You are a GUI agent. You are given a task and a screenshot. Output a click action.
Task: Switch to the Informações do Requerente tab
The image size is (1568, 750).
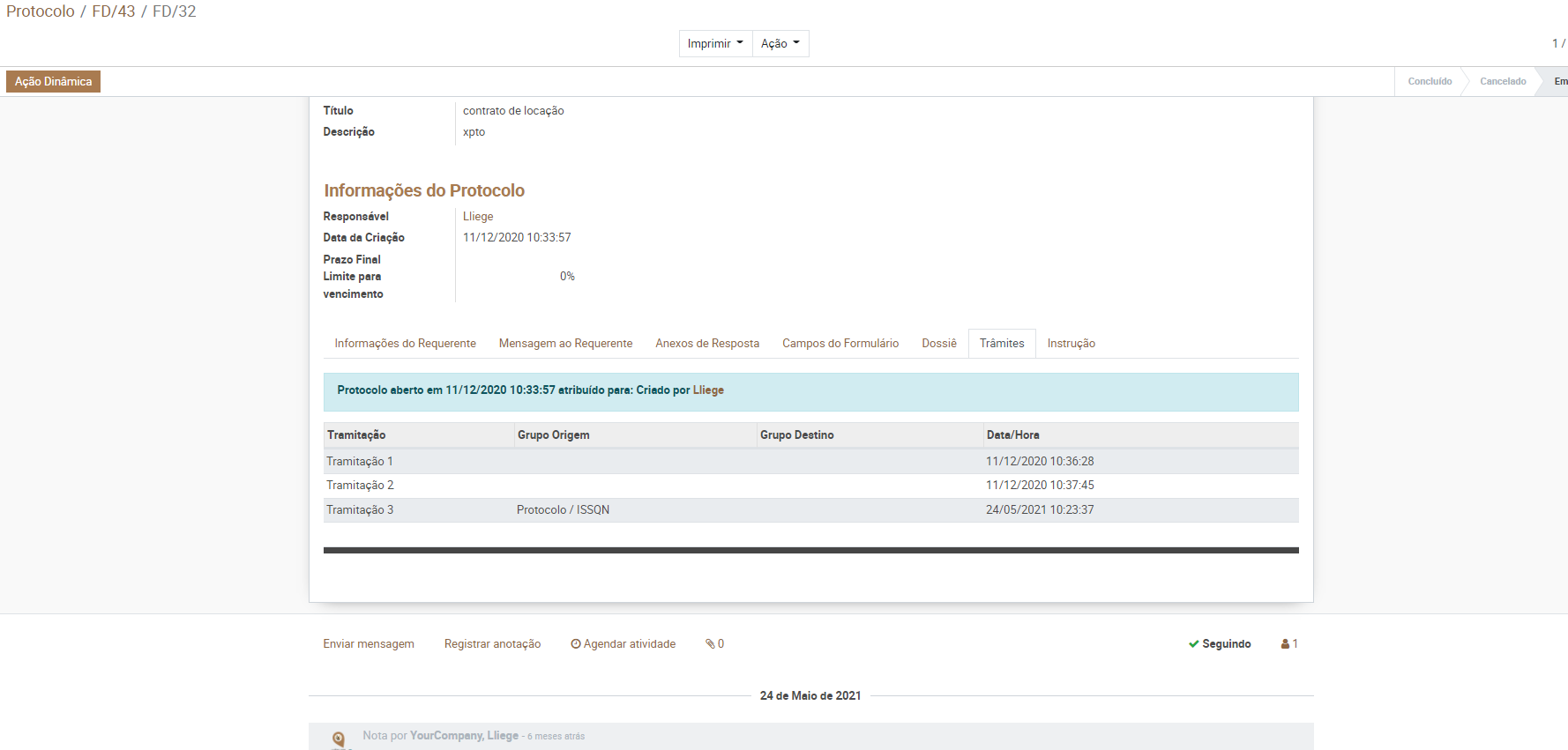point(405,344)
